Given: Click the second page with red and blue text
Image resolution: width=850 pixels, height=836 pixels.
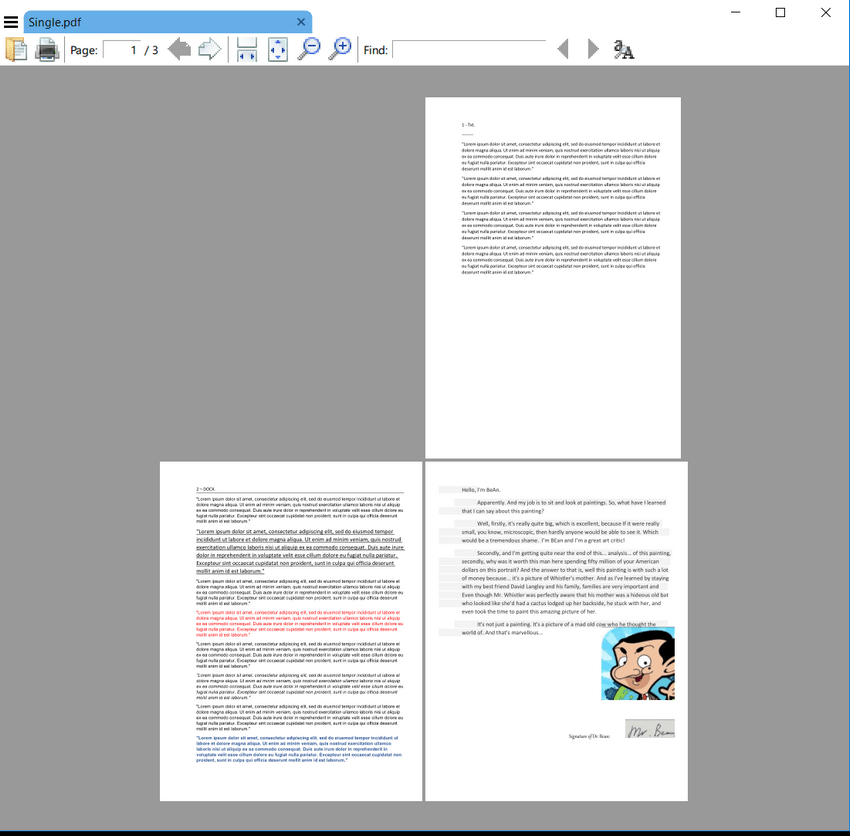Looking at the screenshot, I should [x=291, y=630].
